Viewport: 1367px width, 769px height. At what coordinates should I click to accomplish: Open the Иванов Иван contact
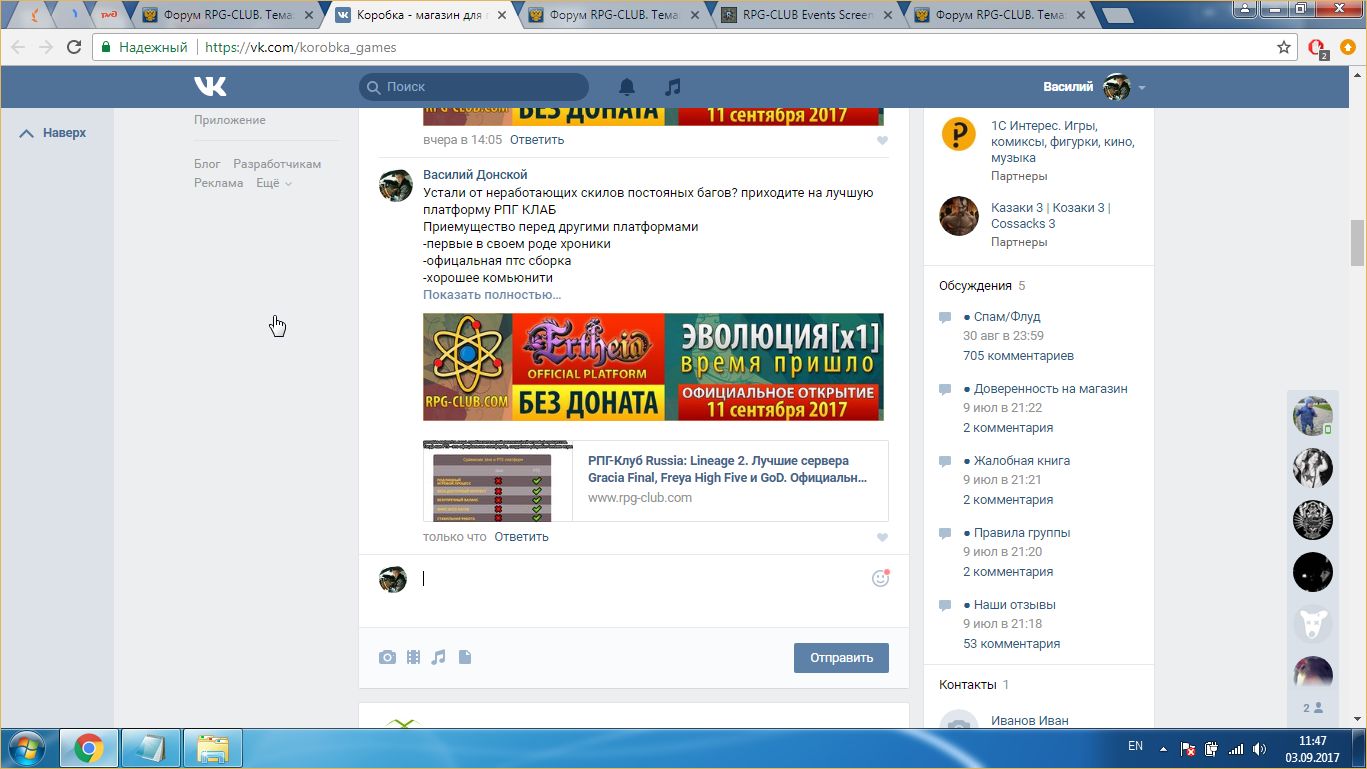point(1029,721)
